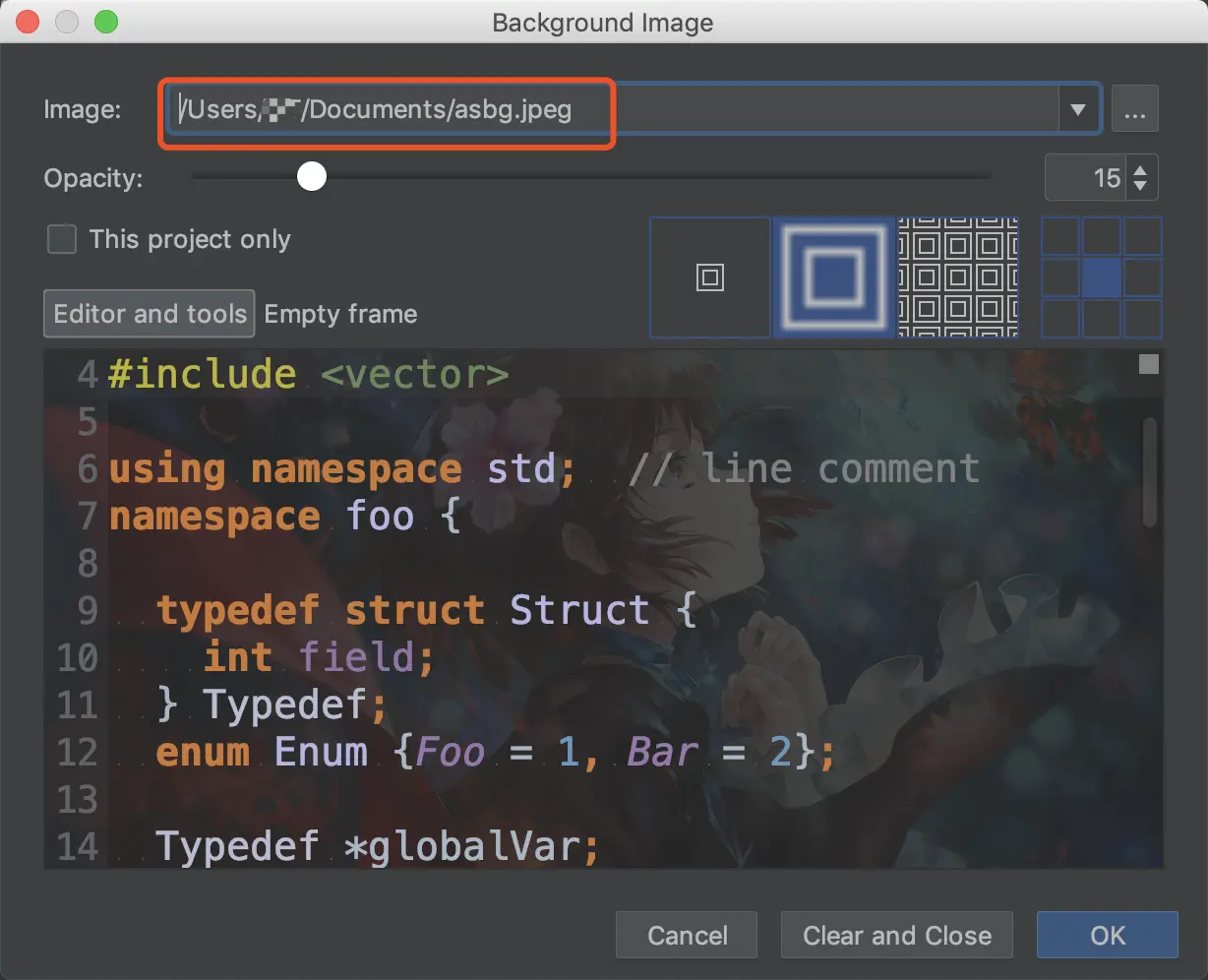
Task: Click the '} Typedef;' code line
Action: pos(272,704)
